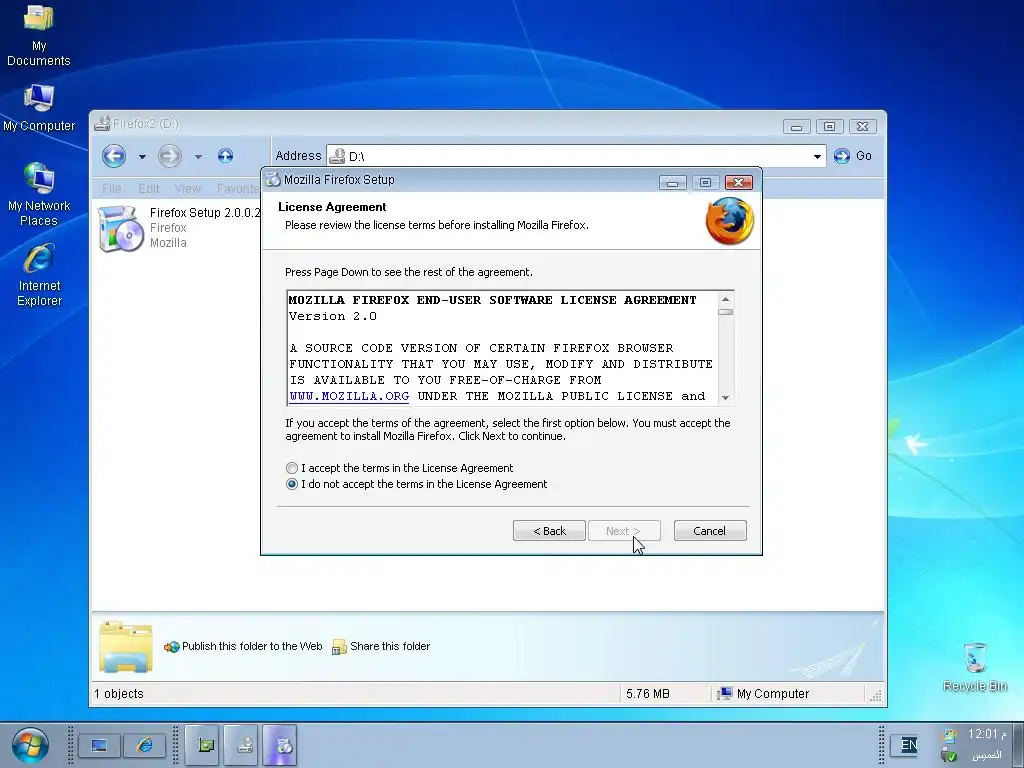Image resolution: width=1024 pixels, height=768 pixels.
Task: Click the taskbar clock showing 12:01
Action: point(986,734)
